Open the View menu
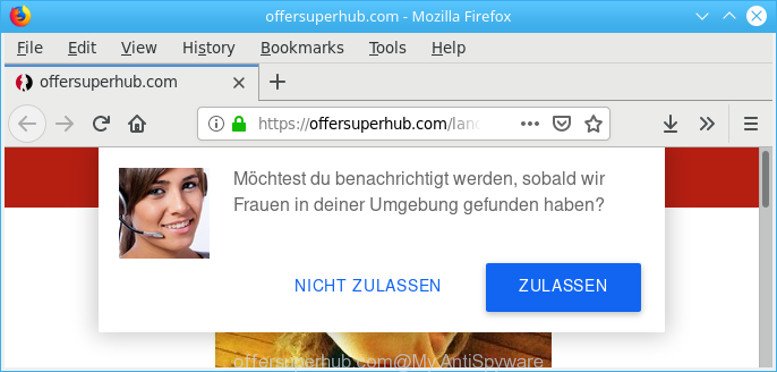Viewport: 777px width, 372px height. pyautogui.click(x=139, y=48)
